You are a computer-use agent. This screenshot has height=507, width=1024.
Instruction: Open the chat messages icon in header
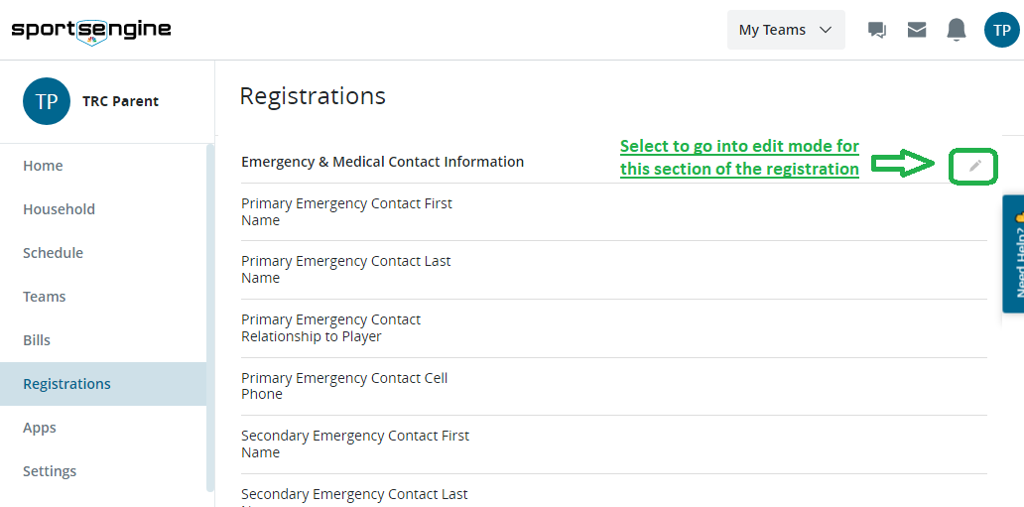pyautogui.click(x=877, y=30)
